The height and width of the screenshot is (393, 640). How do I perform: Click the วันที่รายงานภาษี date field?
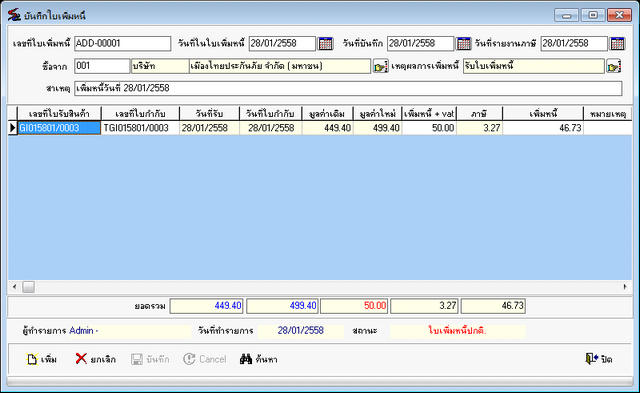[574, 43]
